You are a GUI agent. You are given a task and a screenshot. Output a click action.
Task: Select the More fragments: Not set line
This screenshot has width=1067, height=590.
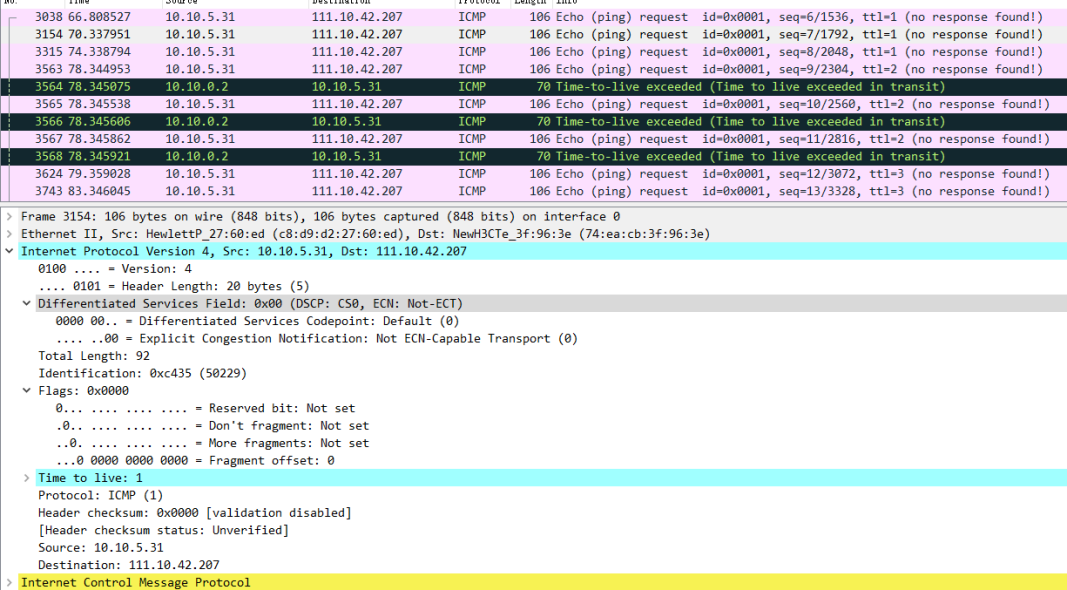coord(212,443)
